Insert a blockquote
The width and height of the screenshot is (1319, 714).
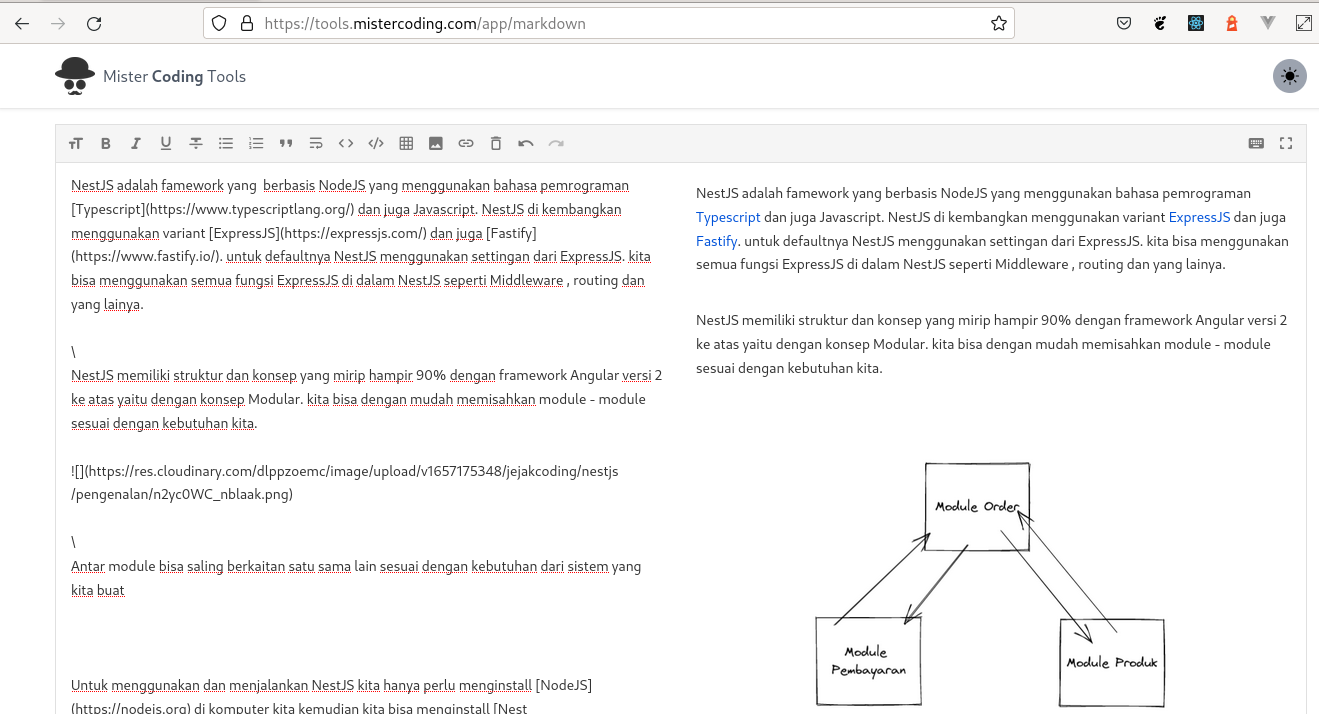click(x=286, y=143)
